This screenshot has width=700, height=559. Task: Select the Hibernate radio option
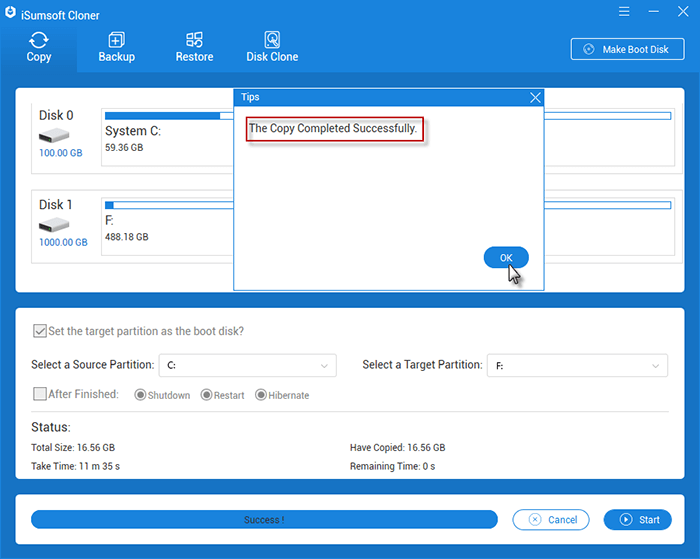(x=261, y=395)
